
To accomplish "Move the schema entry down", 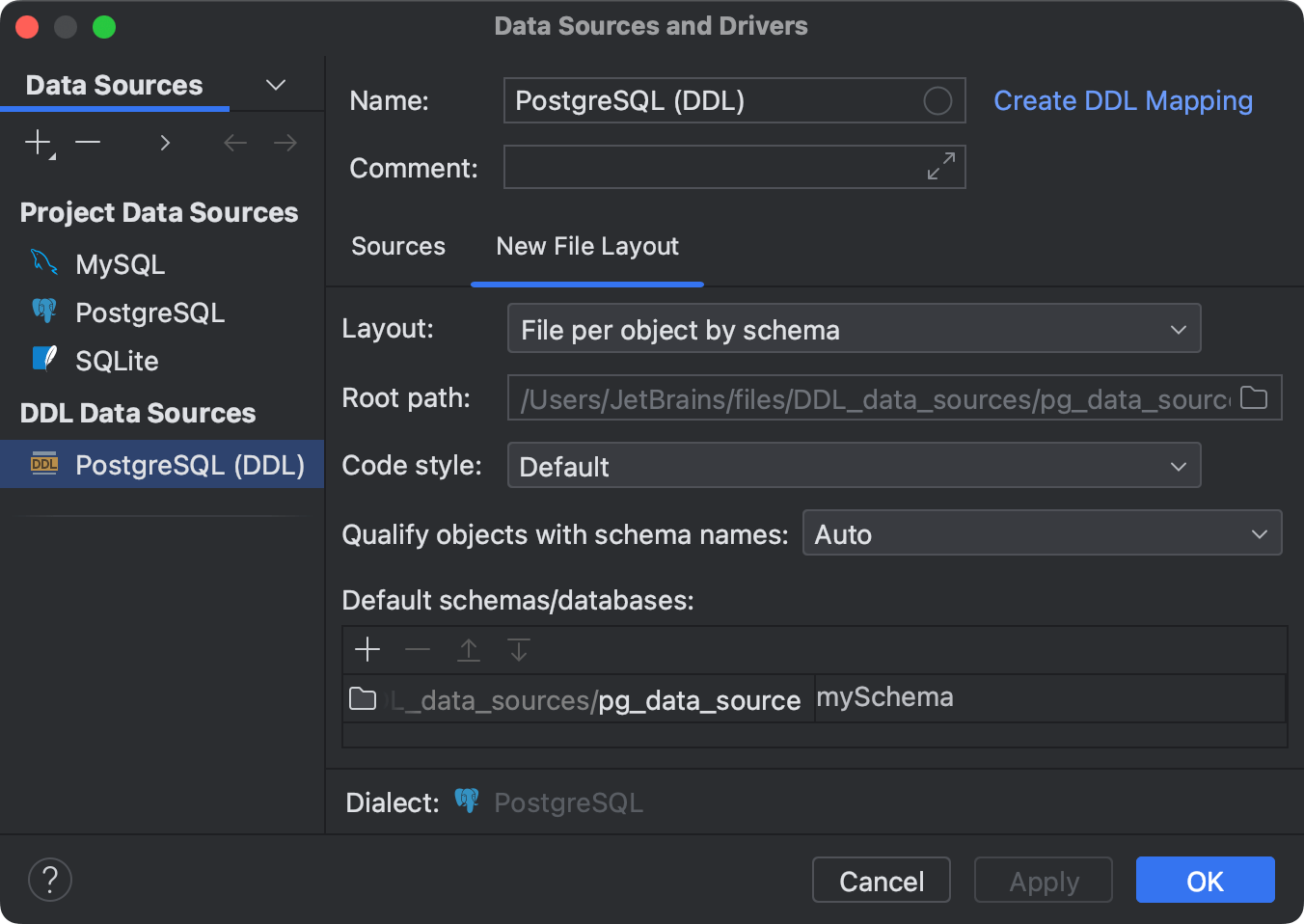I will [x=519, y=649].
